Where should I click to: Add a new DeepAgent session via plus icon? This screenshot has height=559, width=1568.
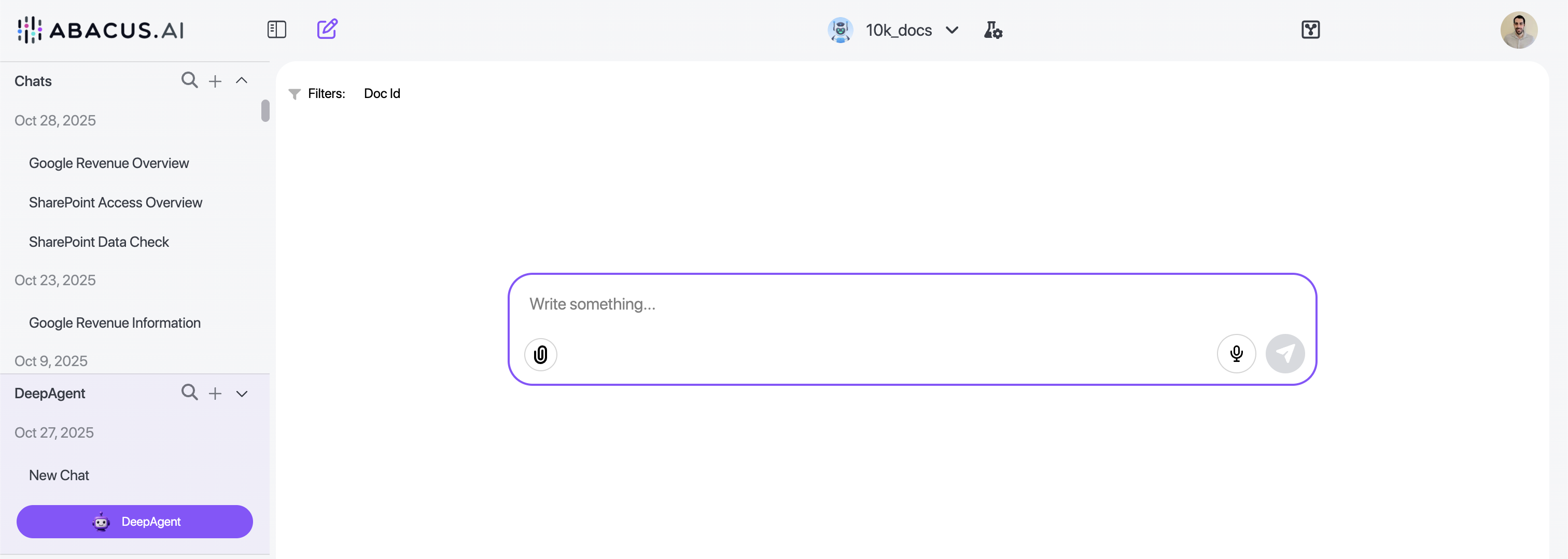(215, 394)
